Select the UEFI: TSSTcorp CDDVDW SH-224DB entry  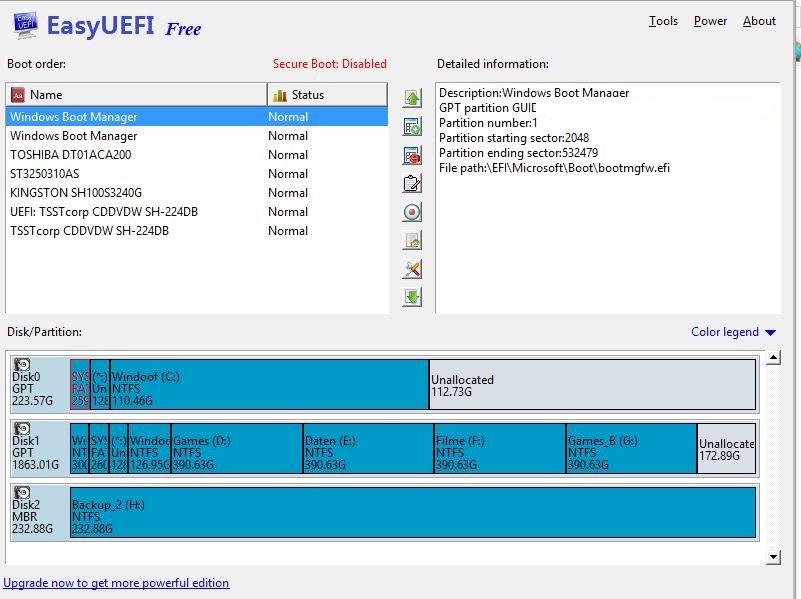pyautogui.click(x=197, y=211)
